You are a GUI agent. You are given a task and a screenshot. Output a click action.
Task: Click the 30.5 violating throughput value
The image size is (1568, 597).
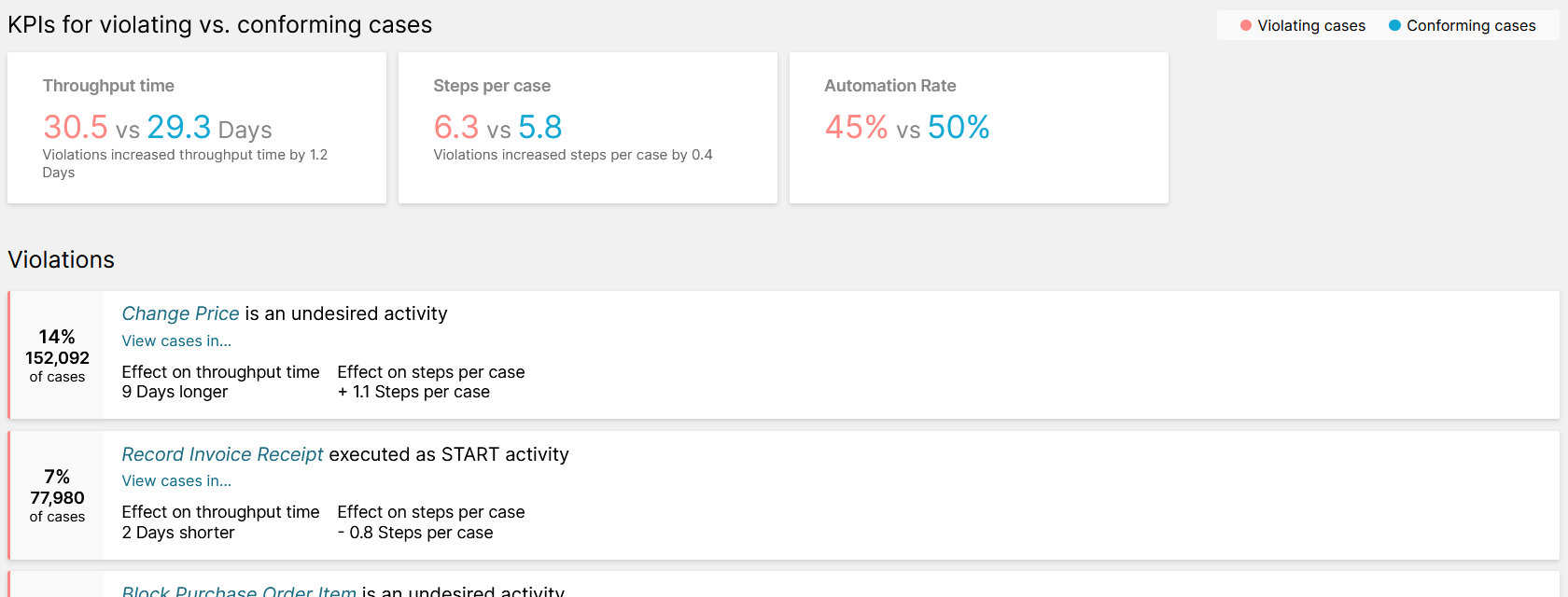coord(76,127)
